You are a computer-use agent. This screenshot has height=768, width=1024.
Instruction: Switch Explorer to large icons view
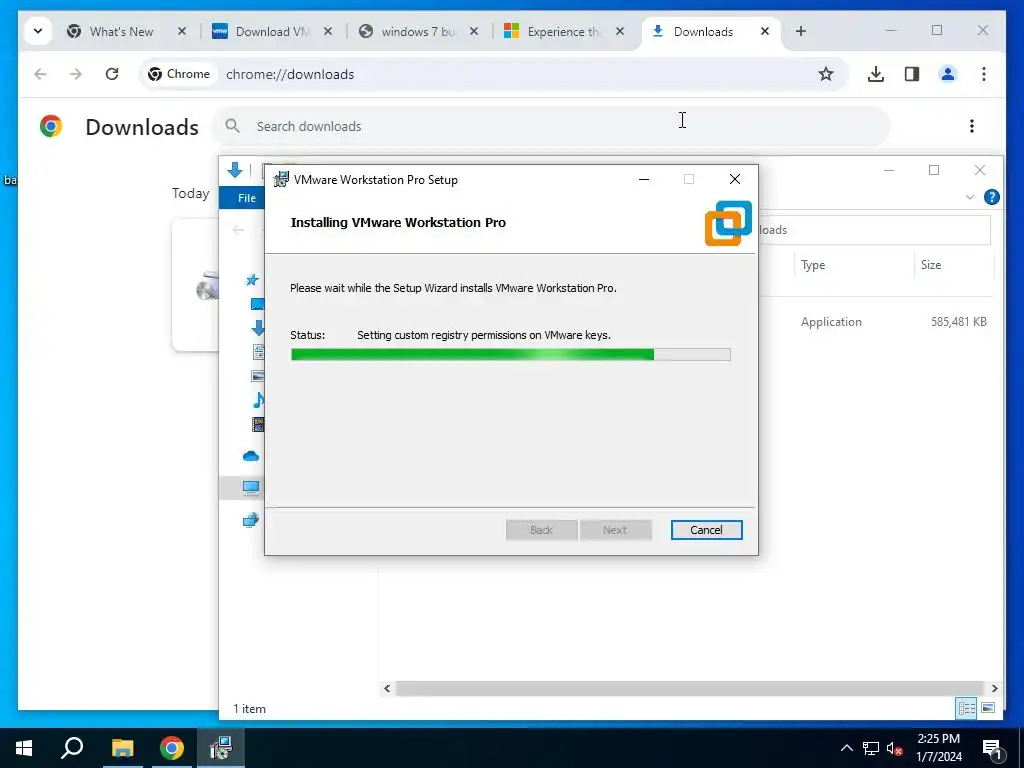coord(988,708)
